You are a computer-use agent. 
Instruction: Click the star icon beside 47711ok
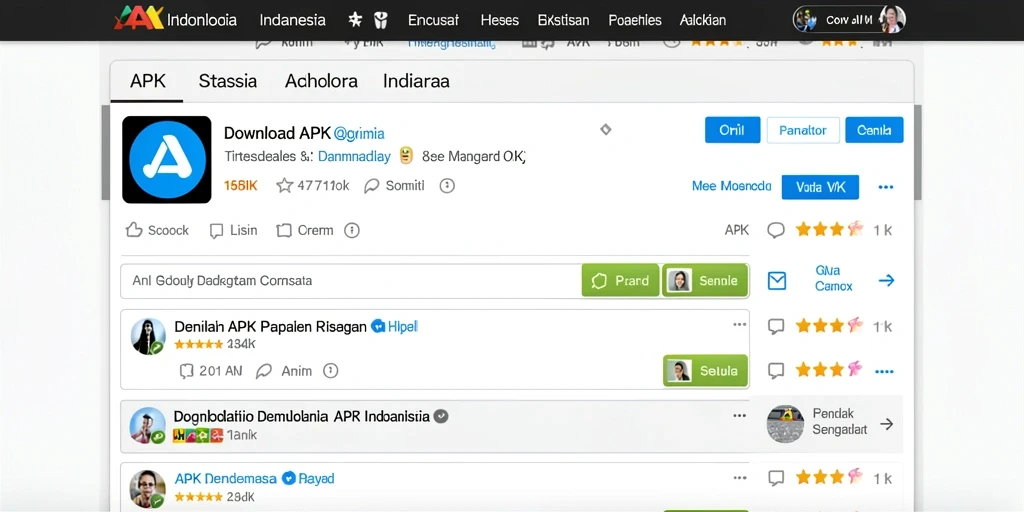tap(285, 186)
